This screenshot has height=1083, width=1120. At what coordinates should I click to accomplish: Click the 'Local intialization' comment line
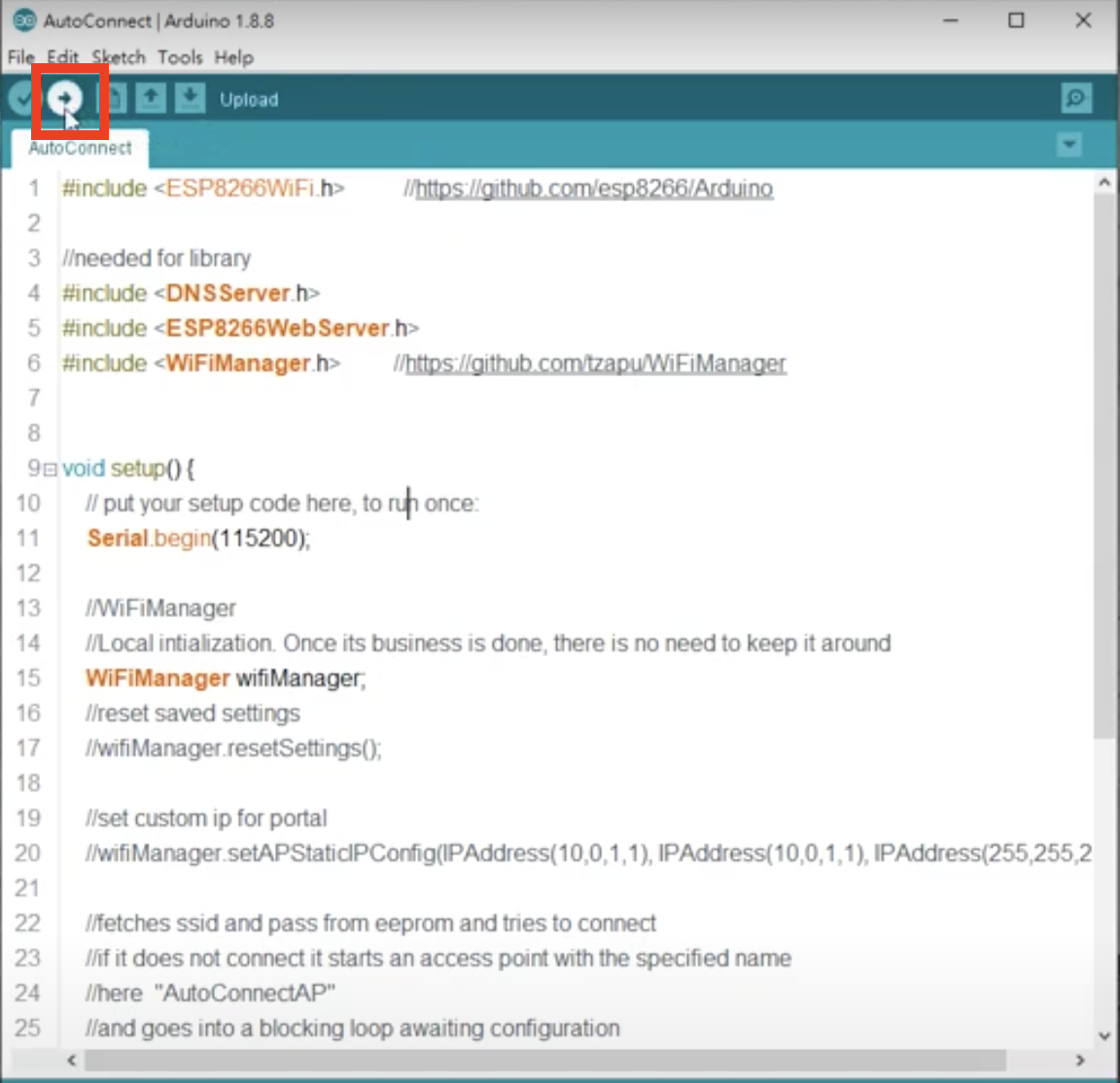click(488, 643)
